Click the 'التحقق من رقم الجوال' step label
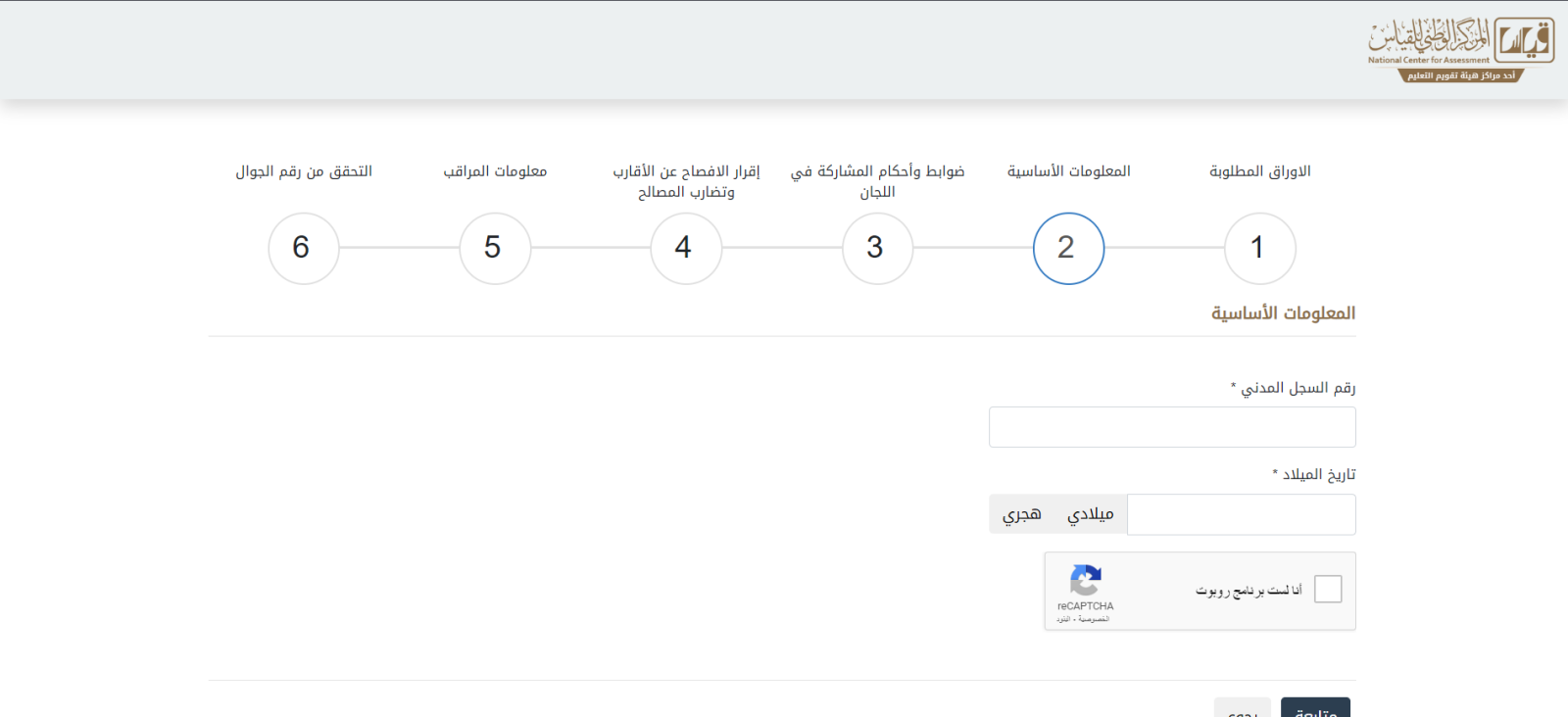Viewport: 1568px width, 717px height. [x=304, y=171]
